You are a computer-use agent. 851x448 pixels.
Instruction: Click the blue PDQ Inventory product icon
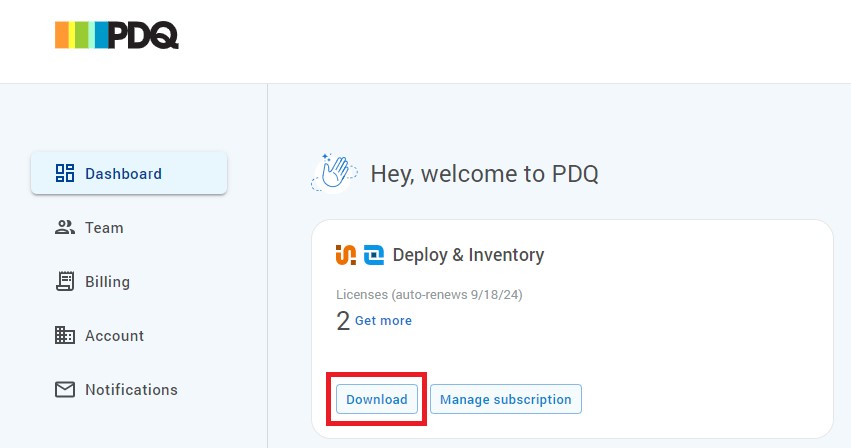click(373, 255)
